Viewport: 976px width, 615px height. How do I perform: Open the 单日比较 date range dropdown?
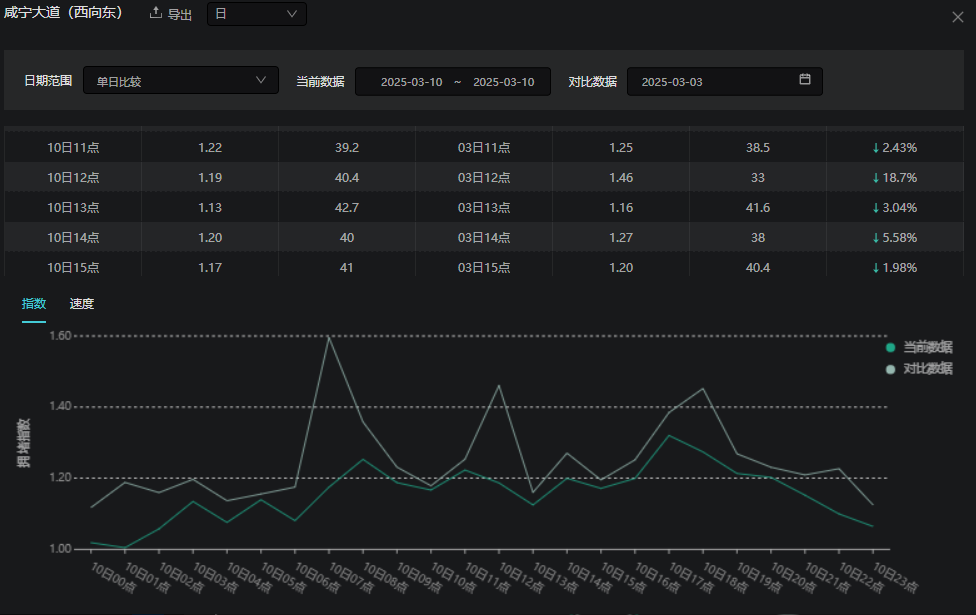coord(180,81)
